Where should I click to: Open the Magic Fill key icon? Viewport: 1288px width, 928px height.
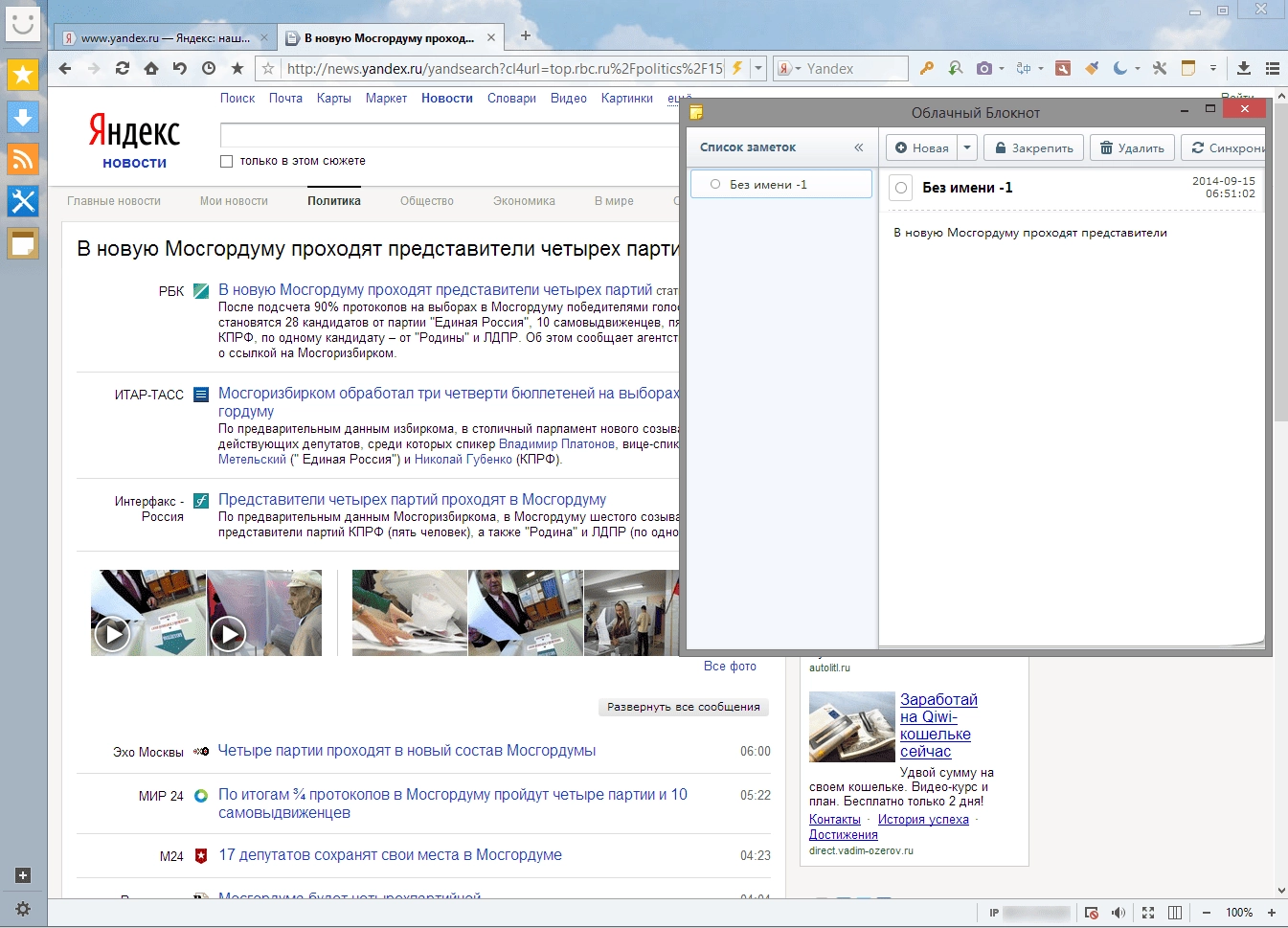(926, 68)
